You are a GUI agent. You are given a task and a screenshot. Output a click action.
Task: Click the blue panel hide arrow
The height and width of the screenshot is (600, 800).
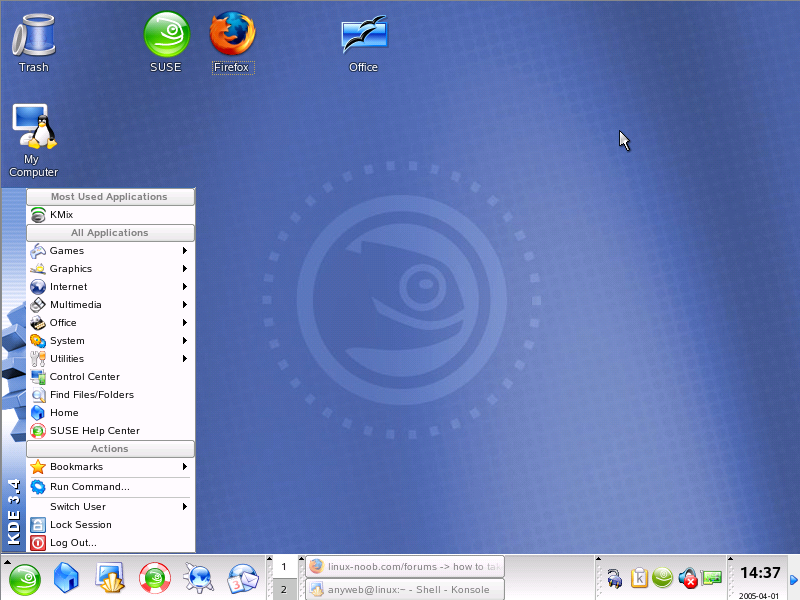[x=794, y=580]
